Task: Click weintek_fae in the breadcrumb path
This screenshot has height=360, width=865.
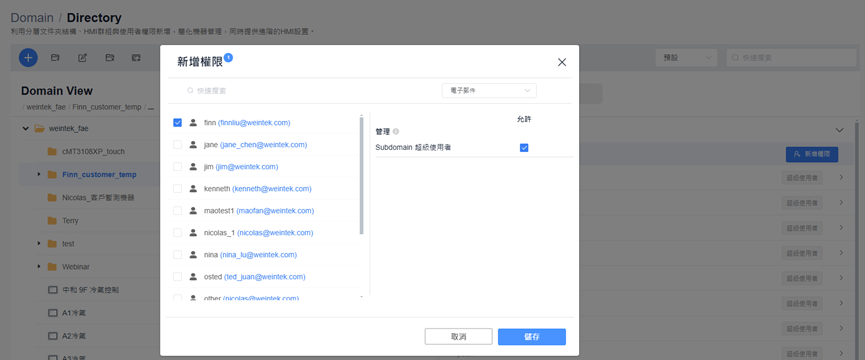Action: click(46, 107)
